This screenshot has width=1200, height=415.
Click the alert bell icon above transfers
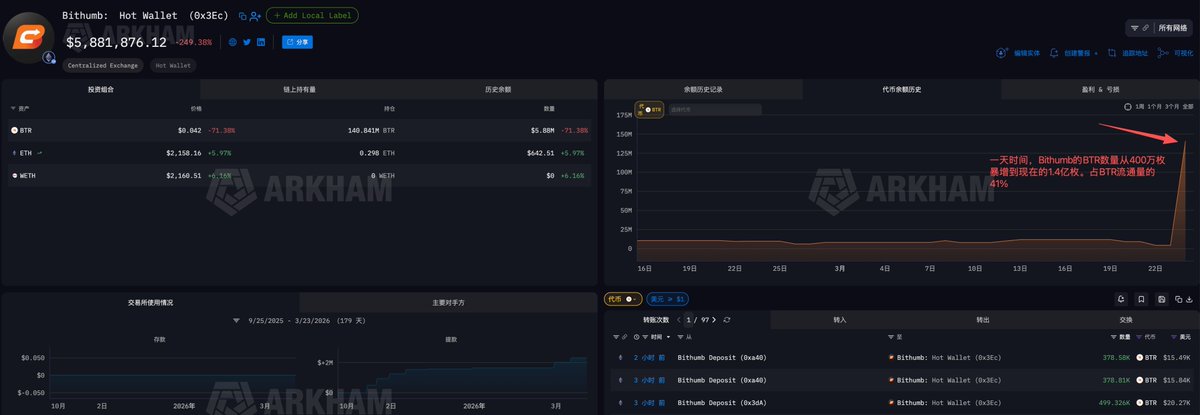click(x=1121, y=298)
